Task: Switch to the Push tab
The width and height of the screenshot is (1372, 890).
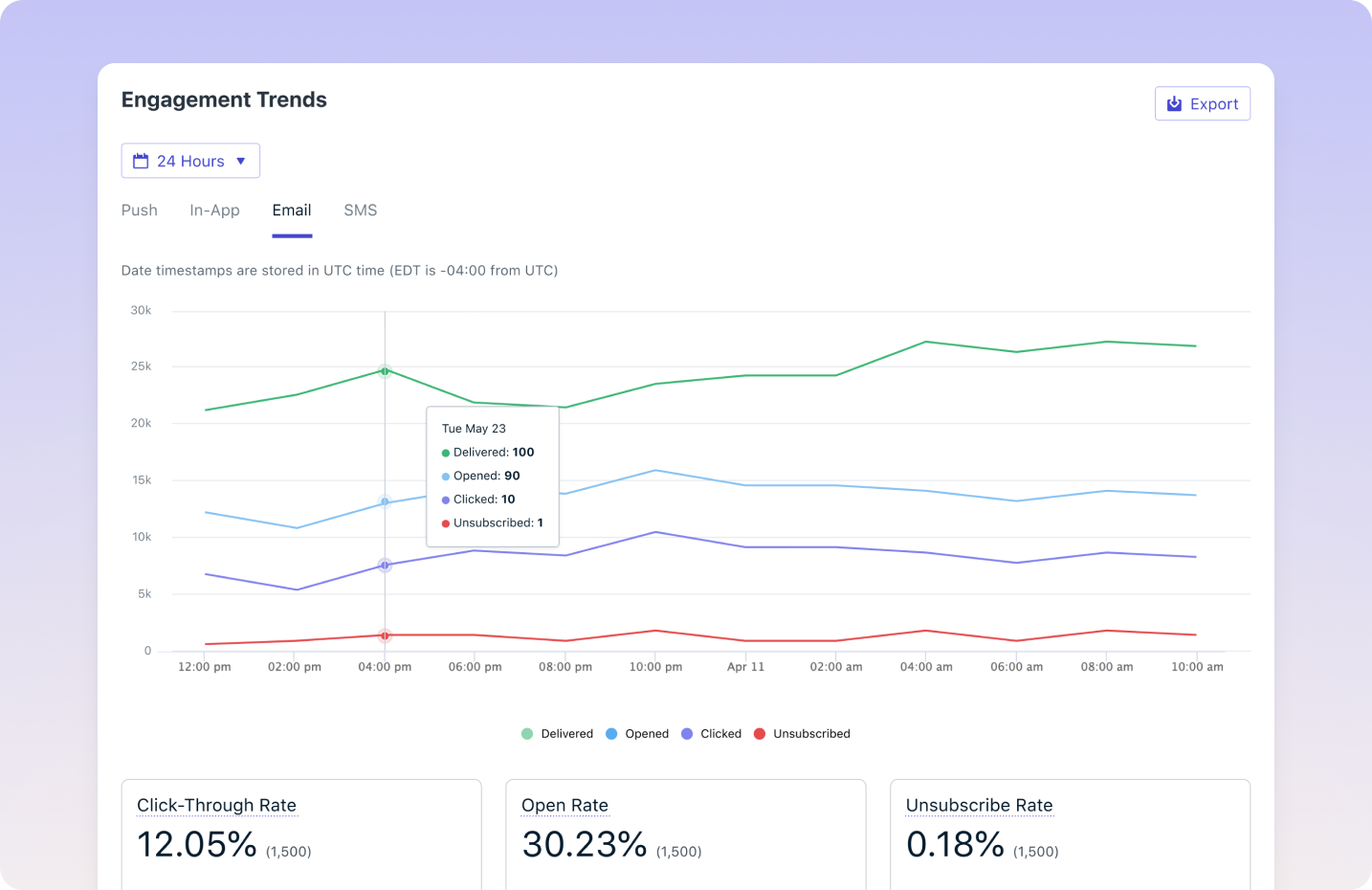Action: [139, 211]
